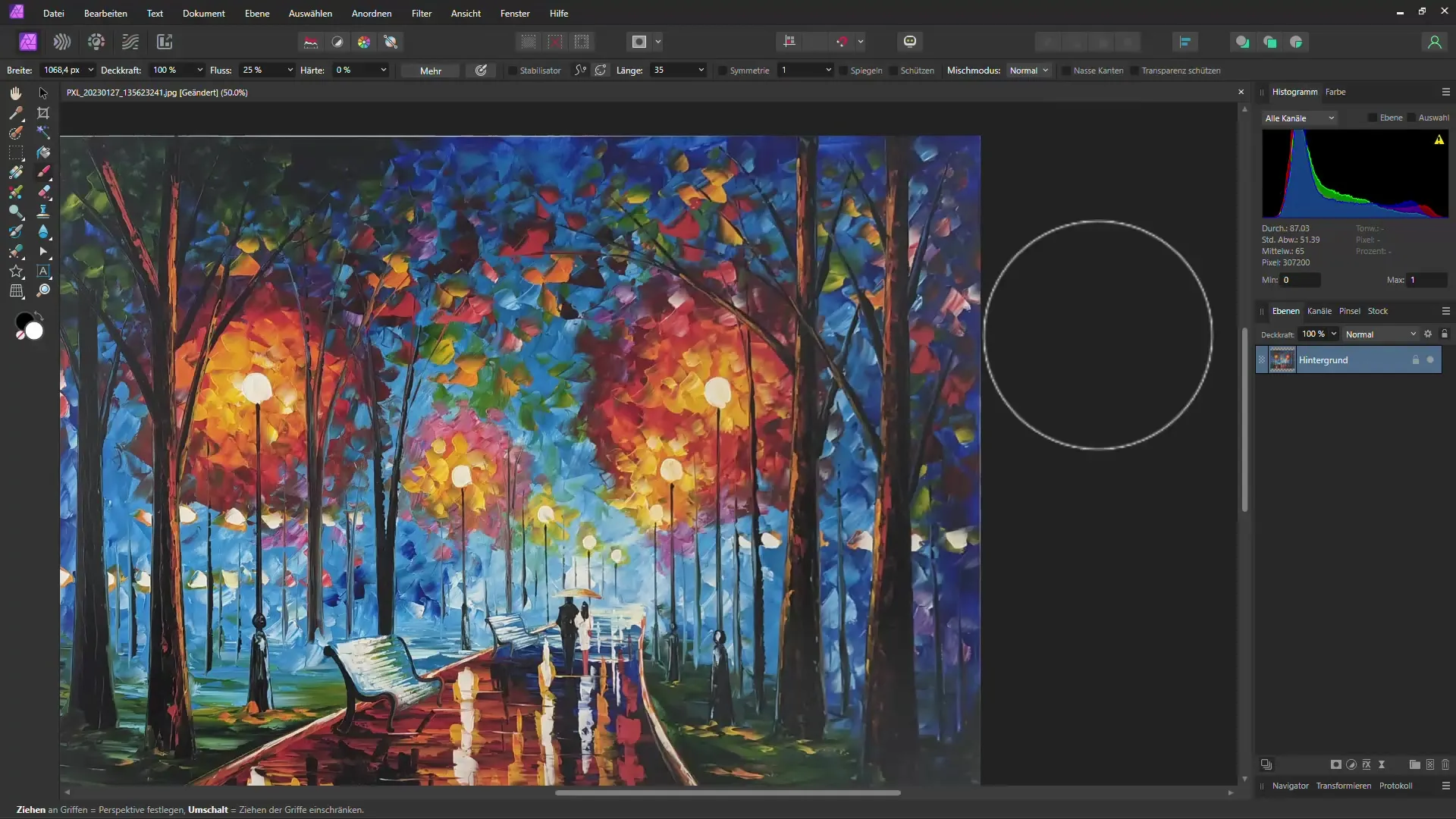Toggle the Schützen checkbox
This screenshot has height=819, width=1456.
893,71
